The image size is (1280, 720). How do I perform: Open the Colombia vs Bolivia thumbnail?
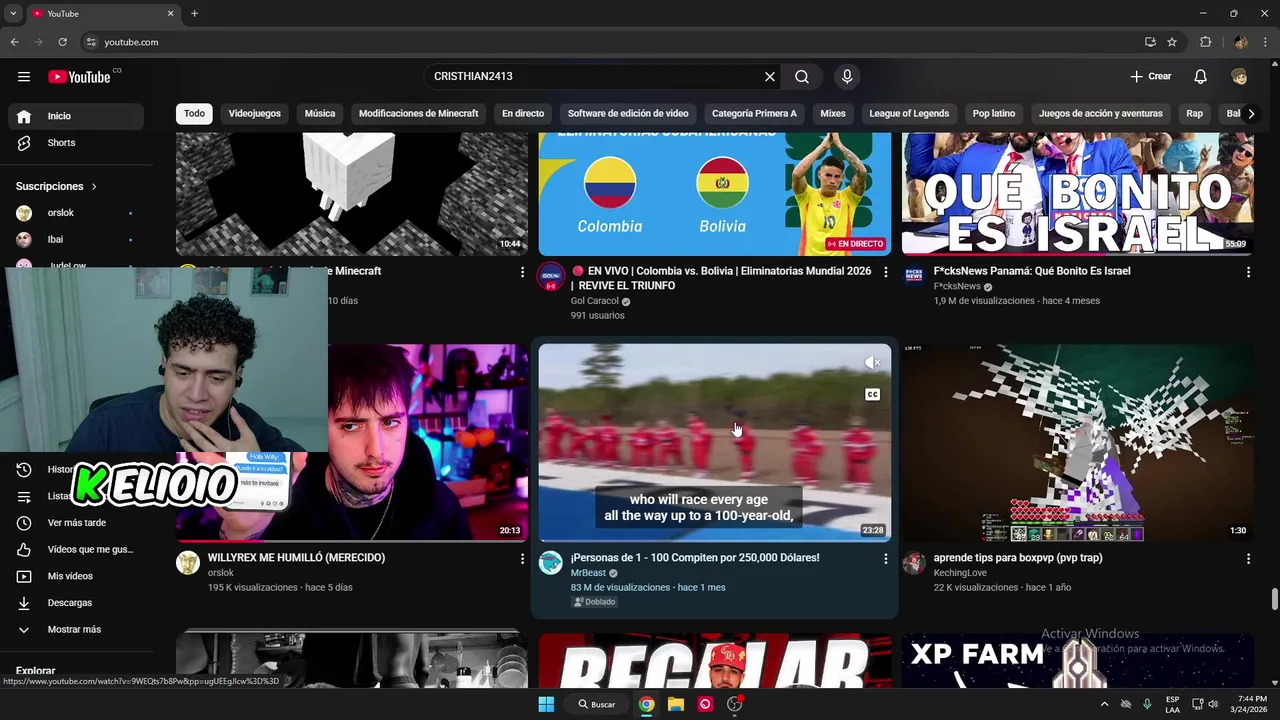click(x=715, y=194)
